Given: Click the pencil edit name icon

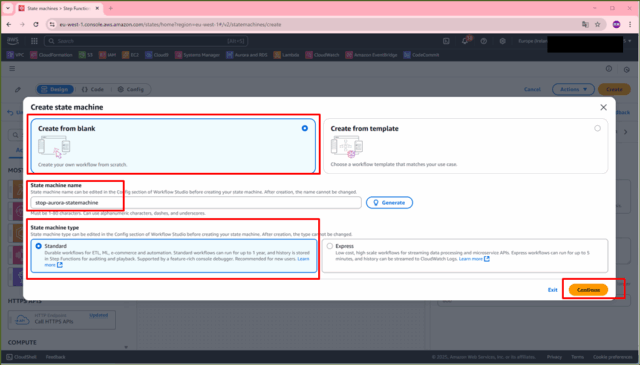Looking at the screenshot, I should tap(18, 89).
